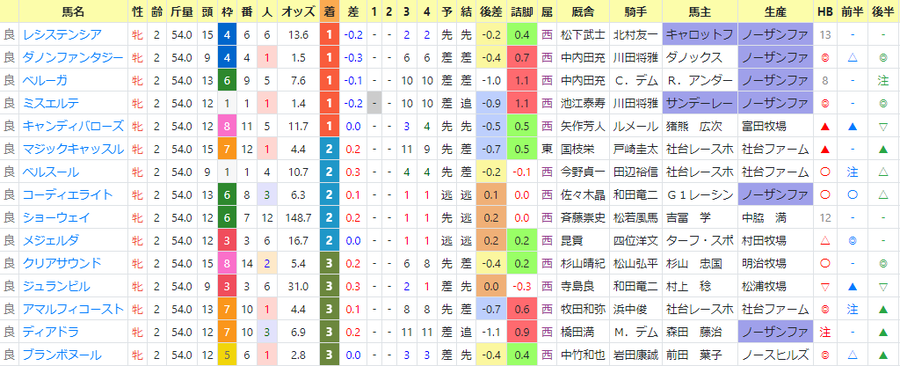Open the レシステンシア horse page
Image resolution: width=900 pixels, height=366 pixels.
(x=61, y=35)
